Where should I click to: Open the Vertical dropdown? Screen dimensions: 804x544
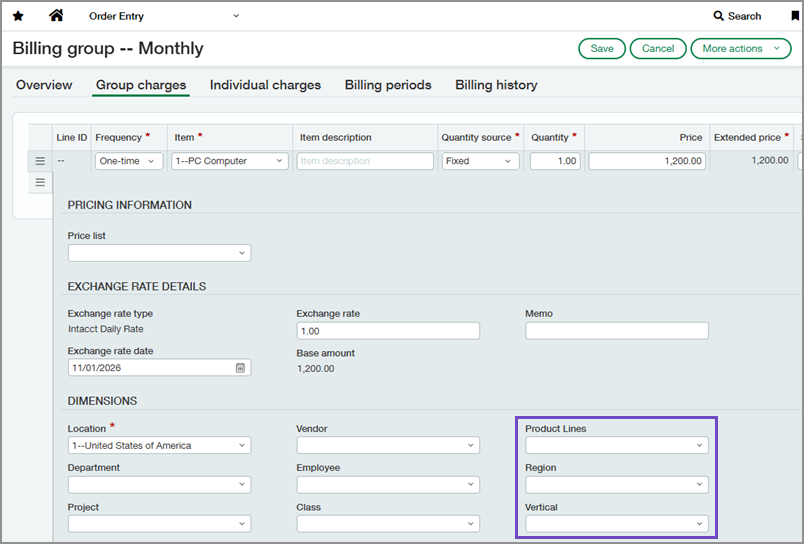click(x=617, y=524)
